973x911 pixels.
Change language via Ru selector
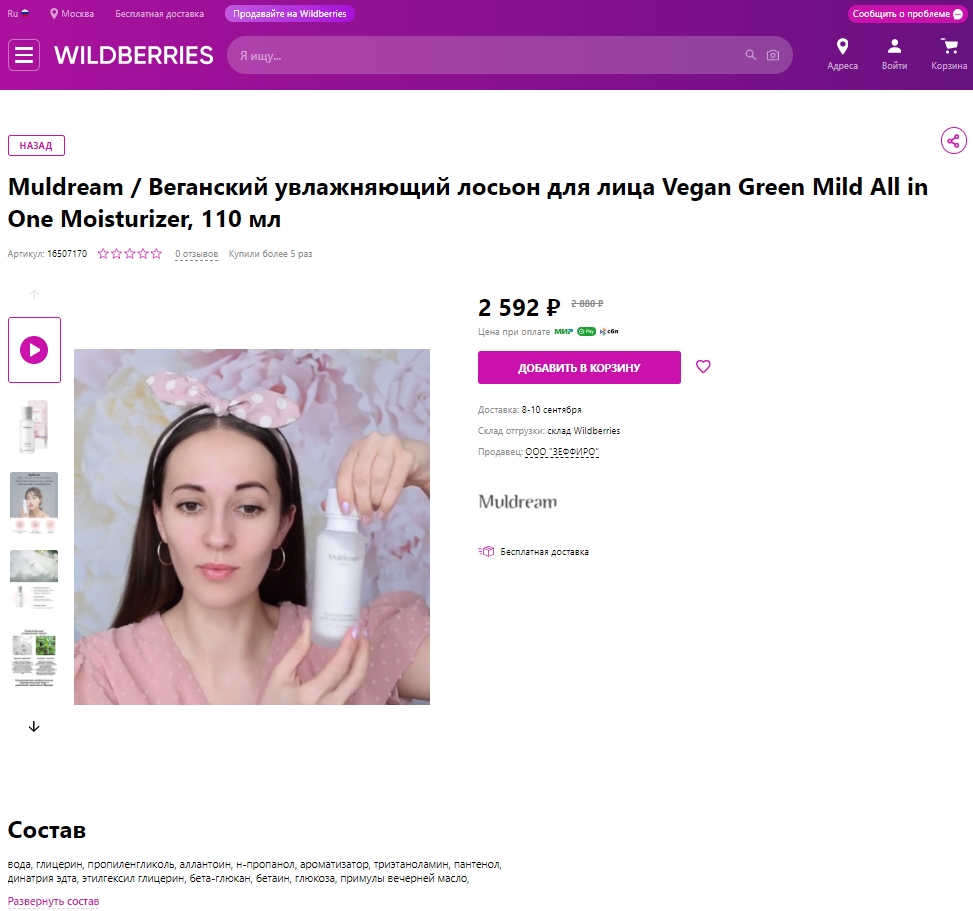tap(18, 13)
